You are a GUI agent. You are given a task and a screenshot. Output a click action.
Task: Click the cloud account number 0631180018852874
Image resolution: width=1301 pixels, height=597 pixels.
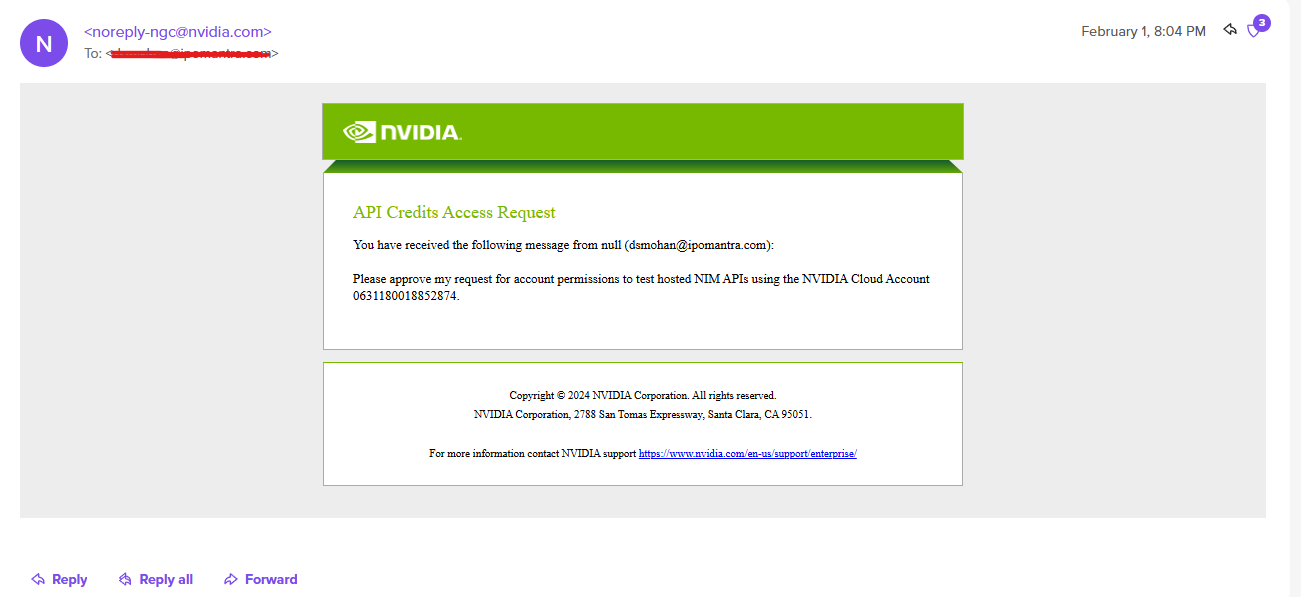[404, 297]
